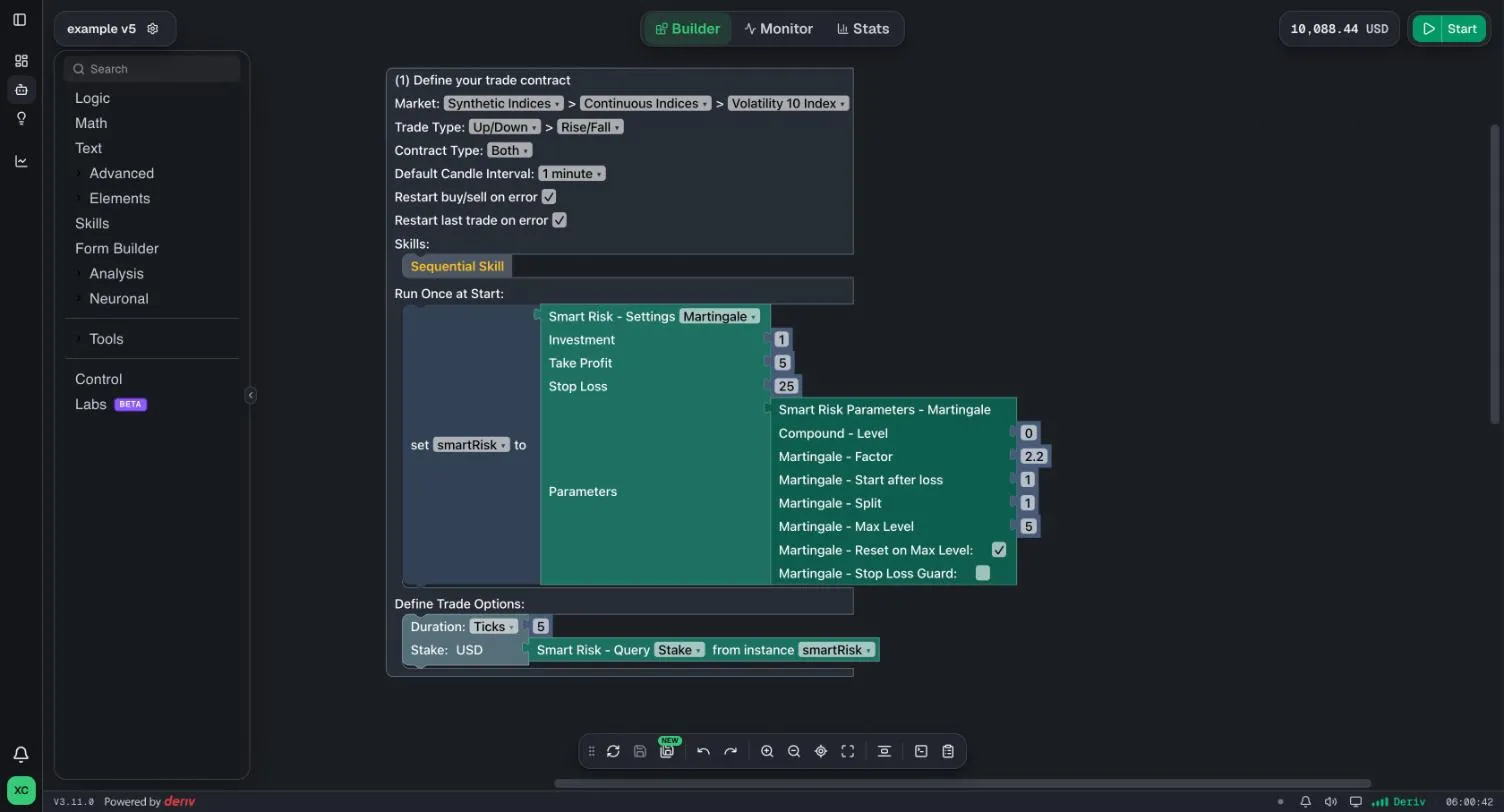Zoom out using the magnifier minus icon

click(794, 752)
